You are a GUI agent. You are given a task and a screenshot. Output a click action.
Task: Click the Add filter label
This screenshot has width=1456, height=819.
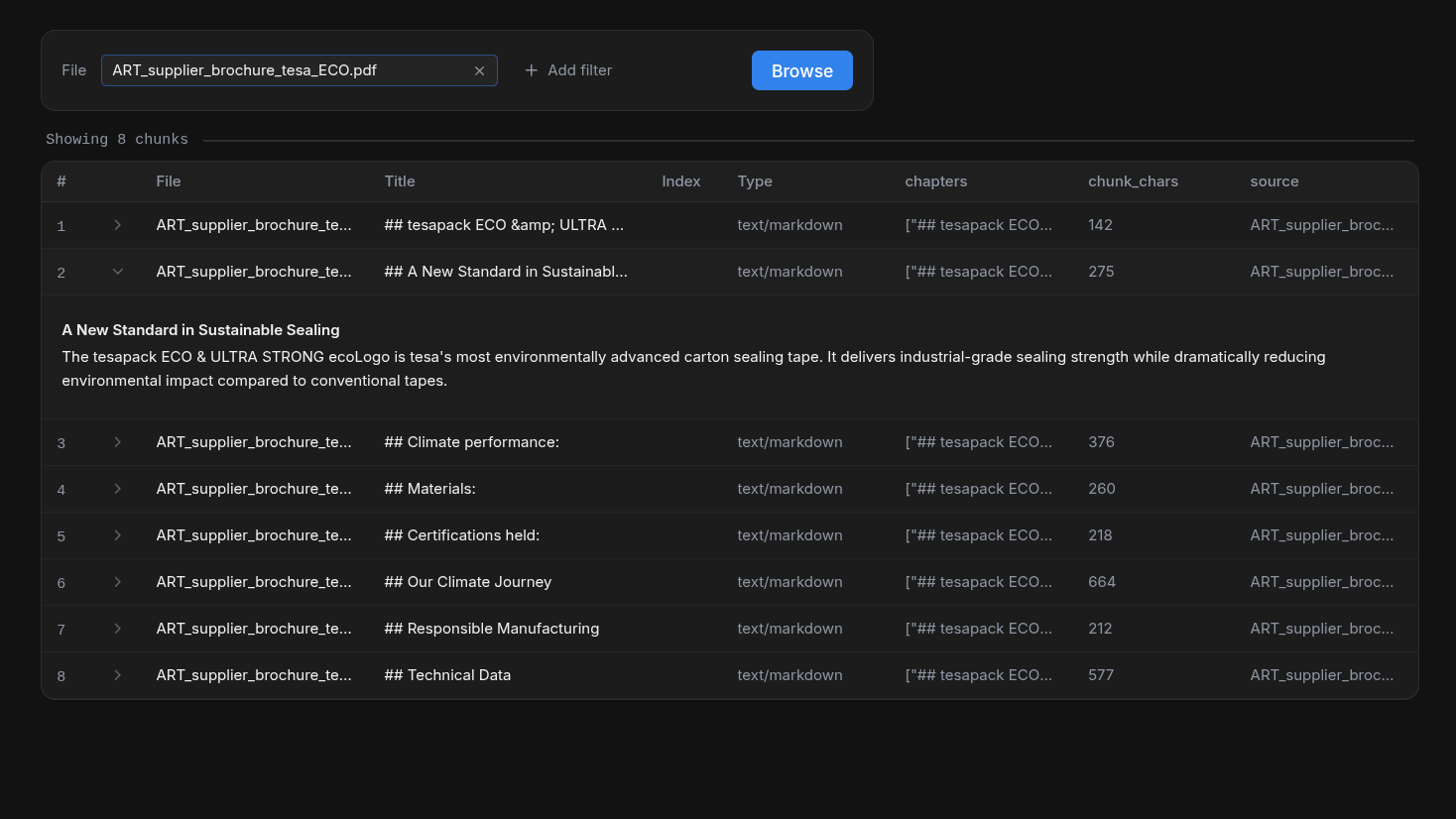pyautogui.click(x=579, y=70)
